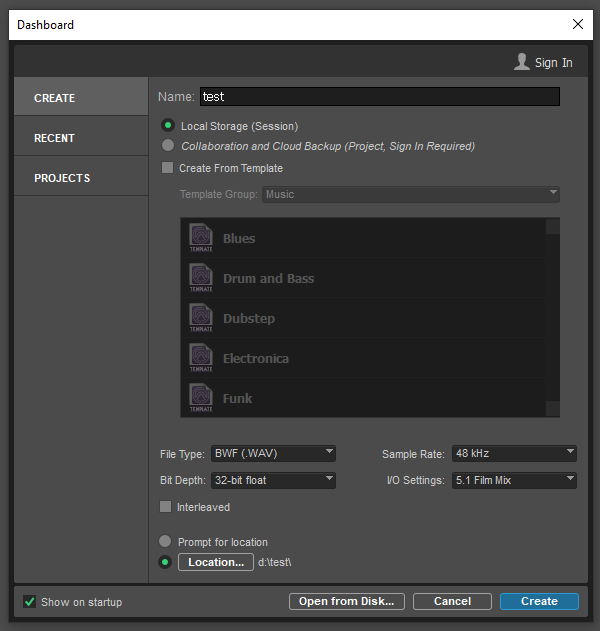This screenshot has height=631, width=600.
Task: Open the Template Group dropdown
Action: tap(410, 194)
